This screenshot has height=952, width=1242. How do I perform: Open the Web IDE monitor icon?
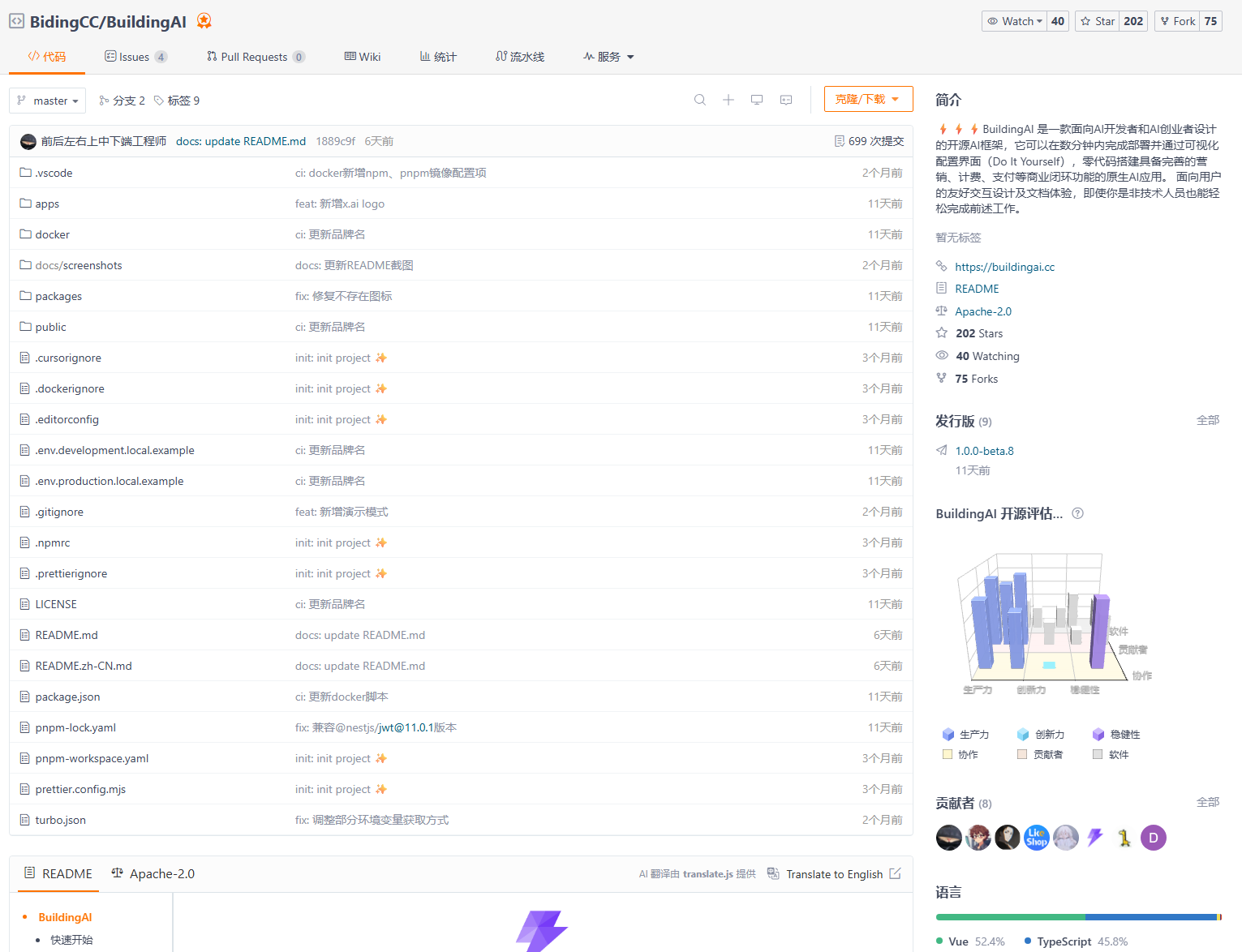[x=757, y=100]
